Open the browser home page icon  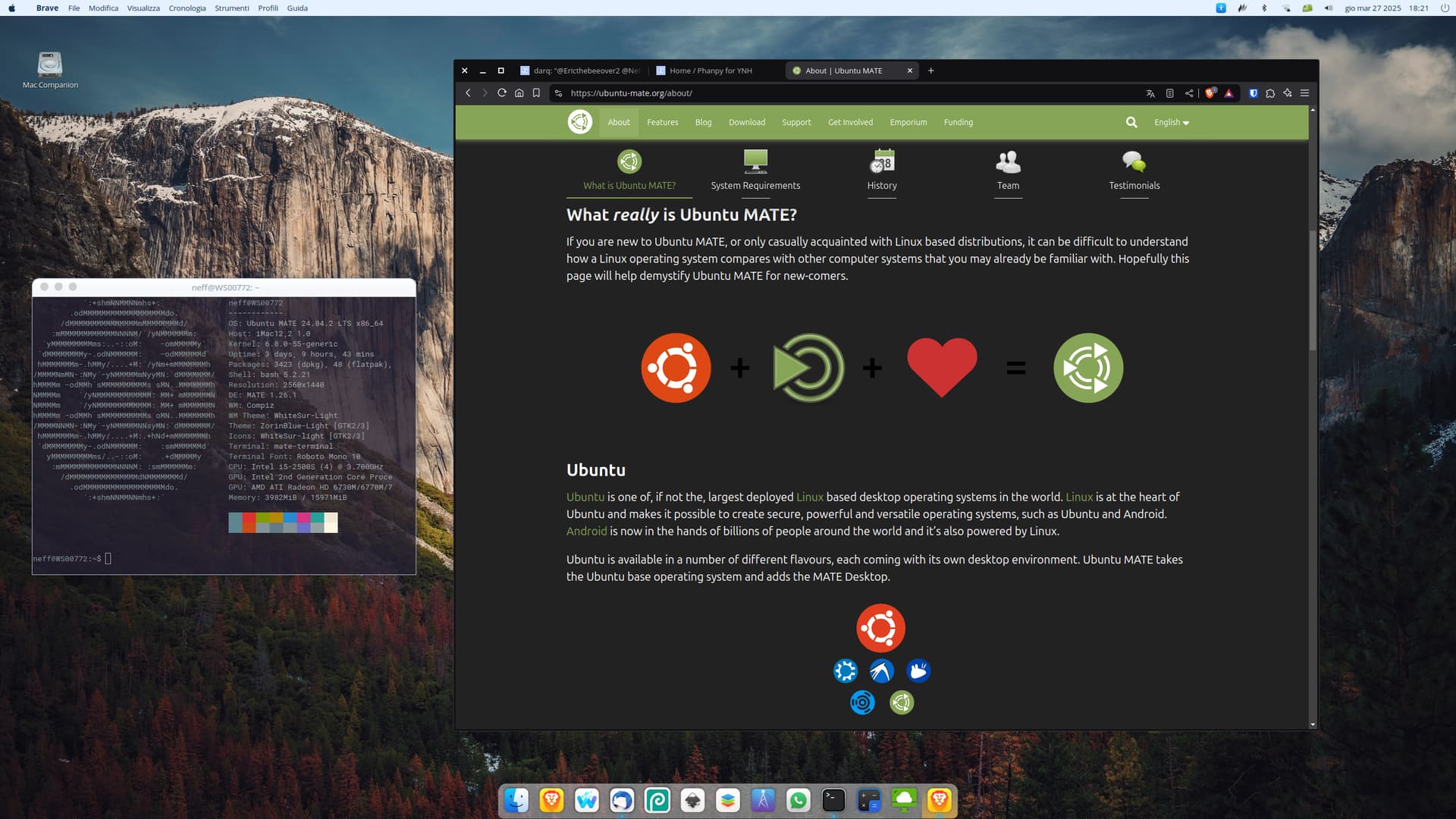point(519,93)
